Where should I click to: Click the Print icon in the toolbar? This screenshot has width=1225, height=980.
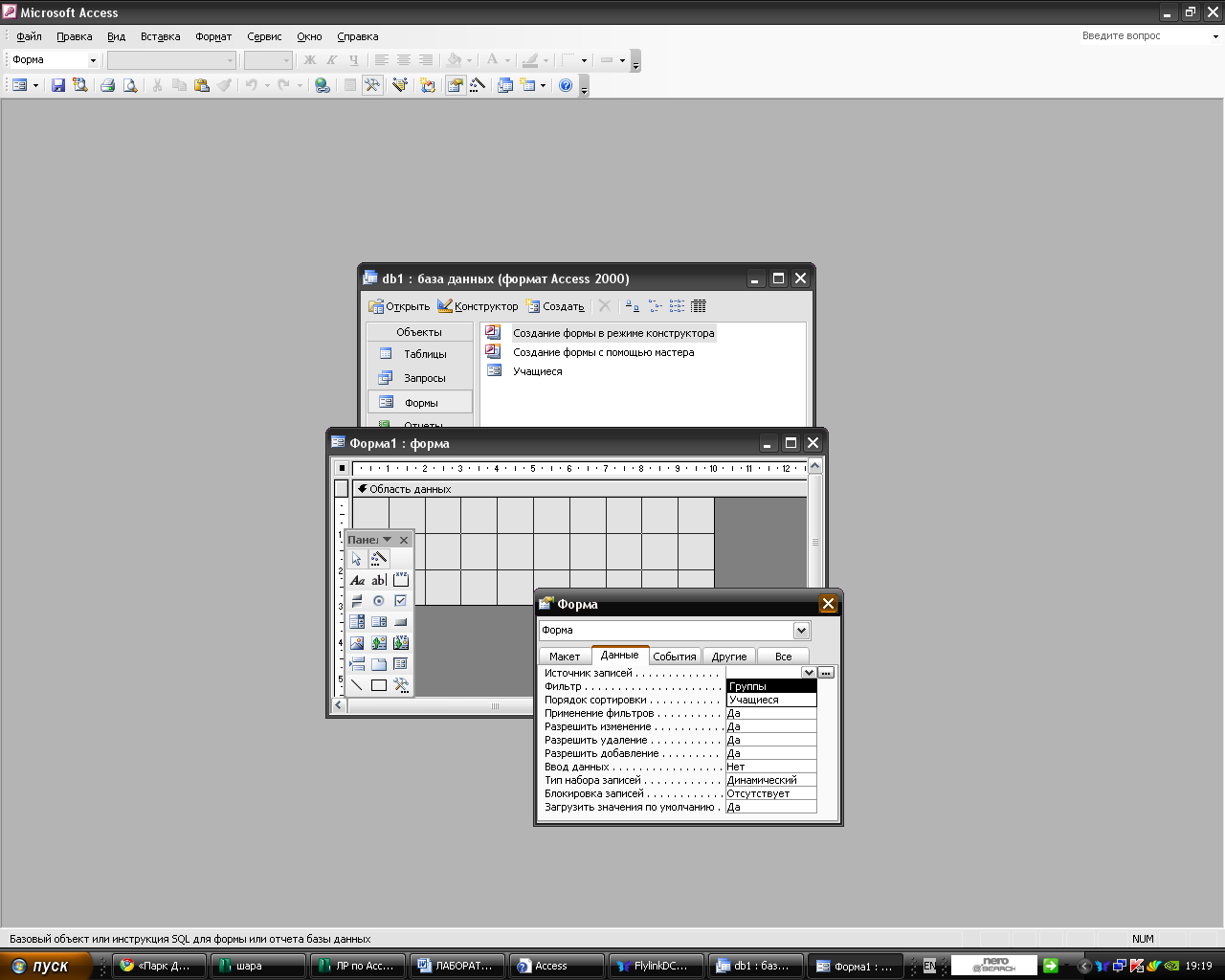tap(107, 85)
